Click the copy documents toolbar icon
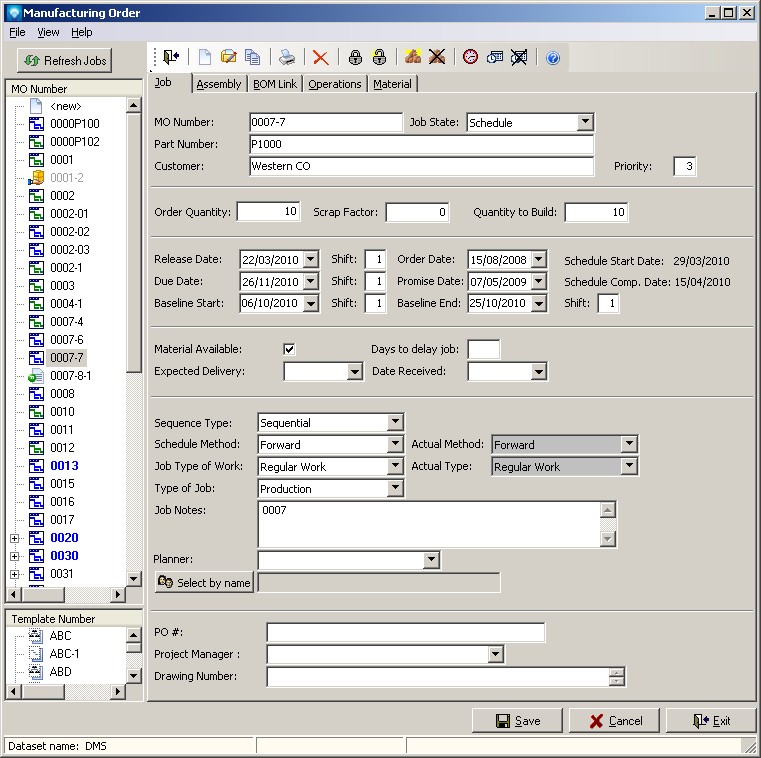Screen dimensions: 761x758 coord(253,58)
